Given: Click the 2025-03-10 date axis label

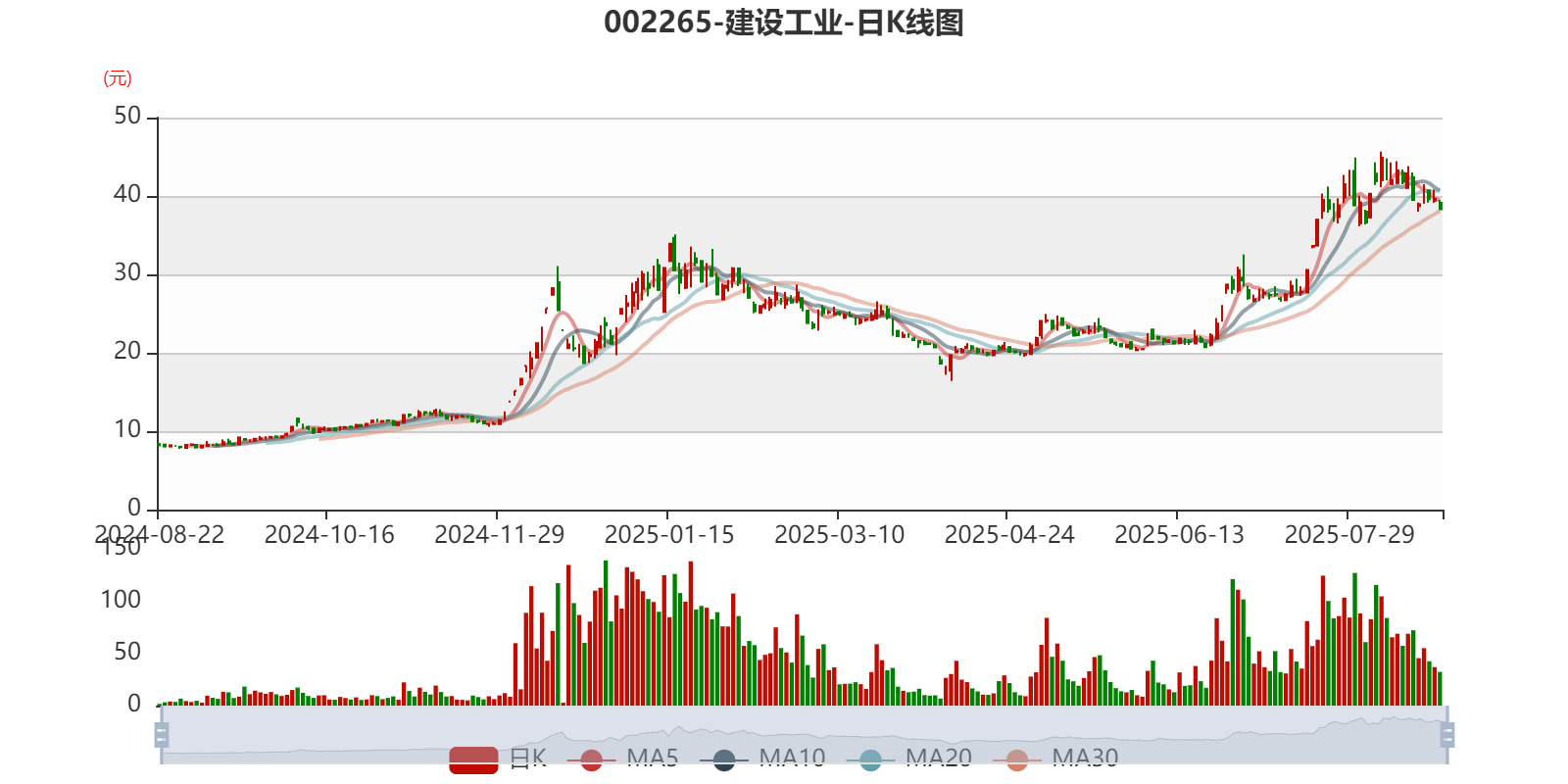Looking at the screenshot, I should [840, 534].
